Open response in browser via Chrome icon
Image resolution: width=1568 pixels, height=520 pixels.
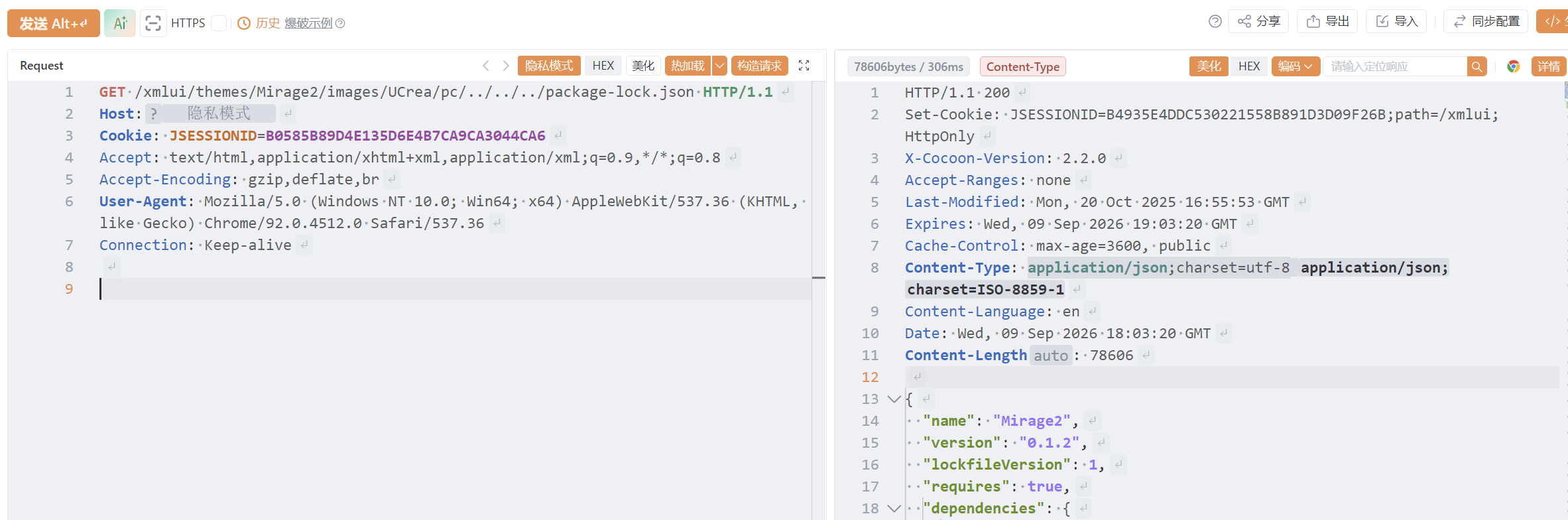click(x=1513, y=66)
